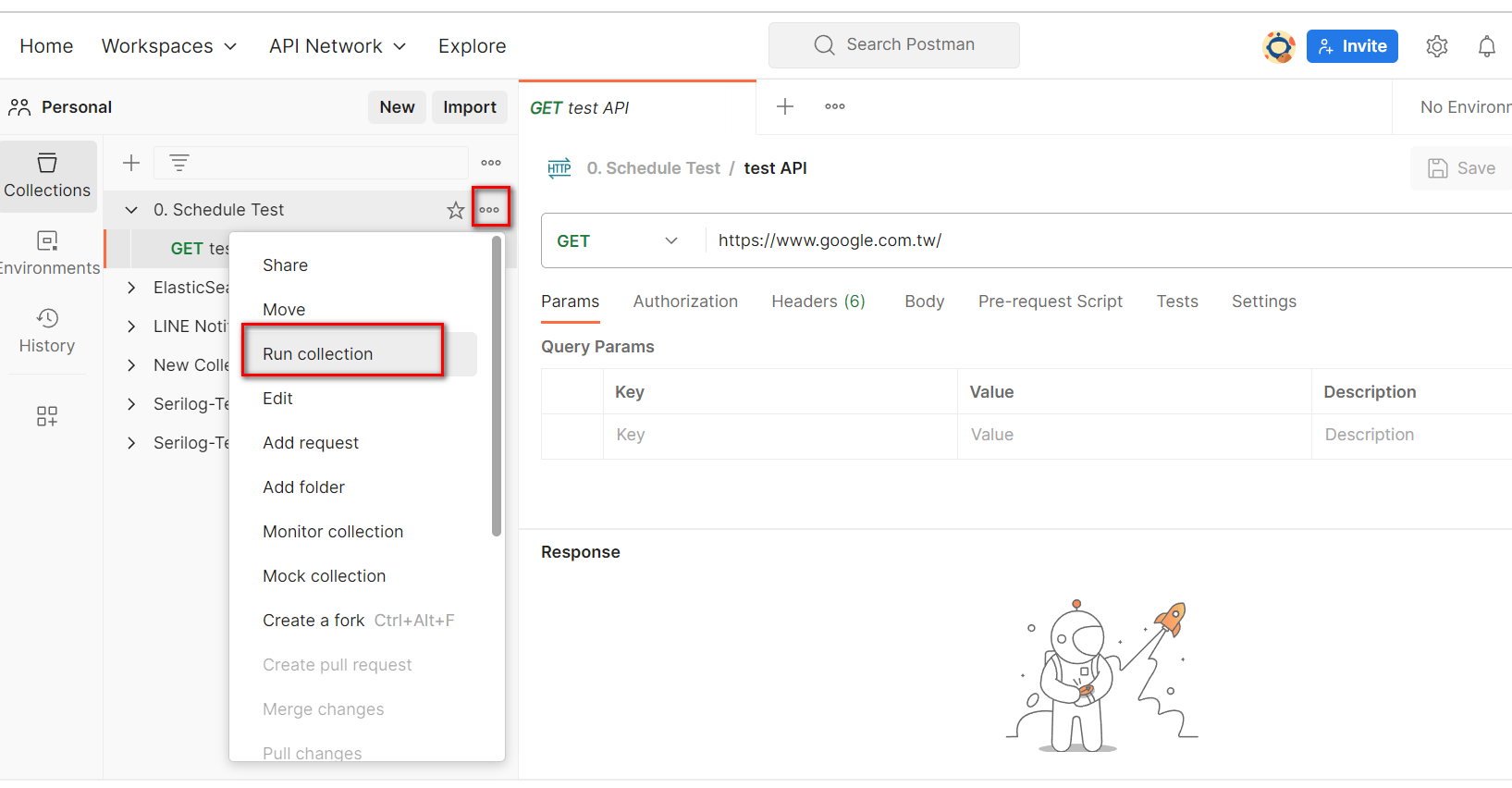Switch to the Headers (6) tab
The height and width of the screenshot is (788, 1512).
click(x=818, y=302)
